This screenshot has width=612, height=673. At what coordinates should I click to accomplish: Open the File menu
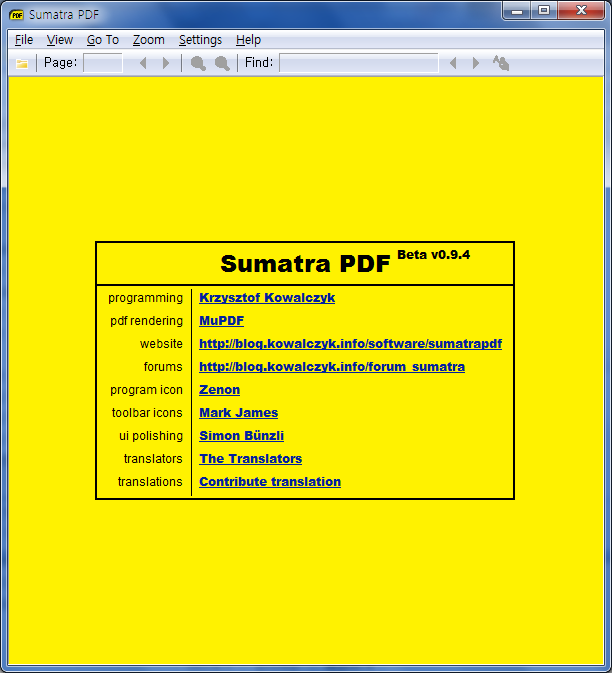tap(24, 40)
